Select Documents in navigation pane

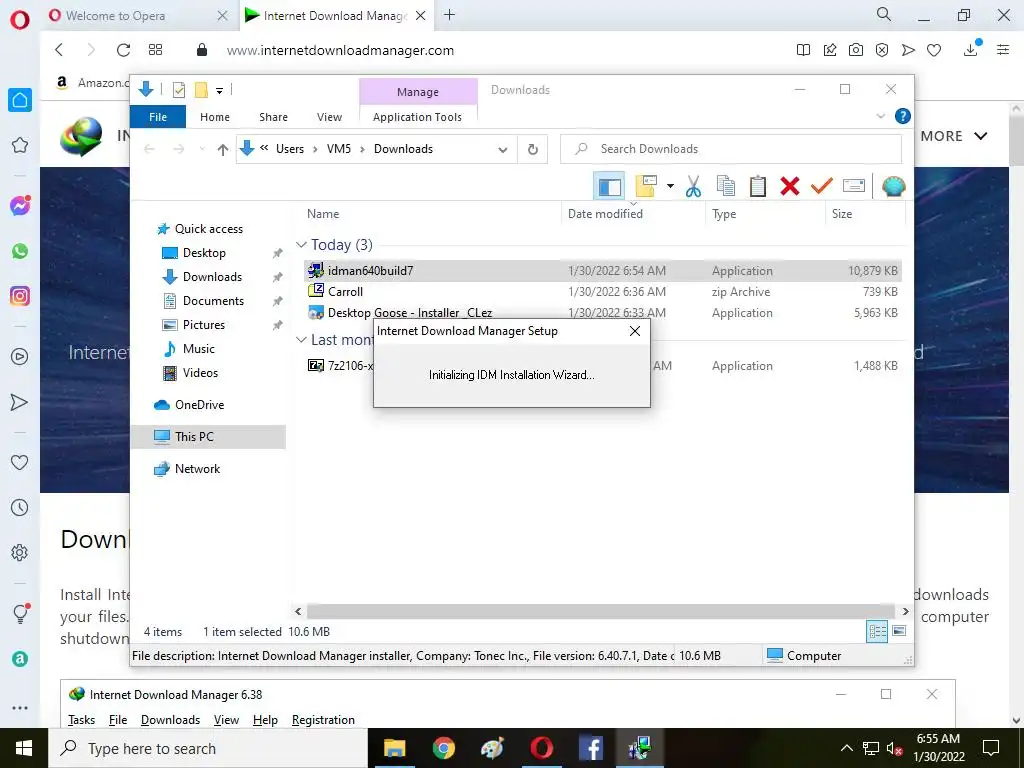tap(214, 301)
